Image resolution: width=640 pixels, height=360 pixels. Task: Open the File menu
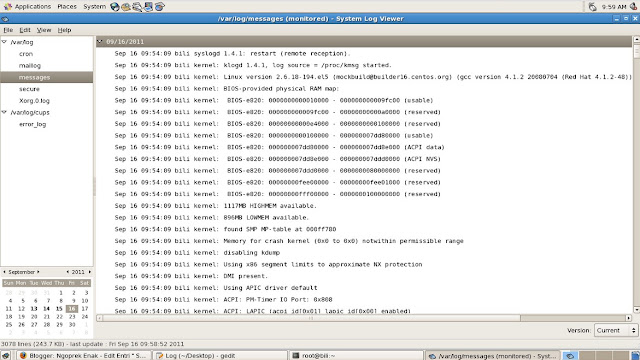click(x=8, y=30)
